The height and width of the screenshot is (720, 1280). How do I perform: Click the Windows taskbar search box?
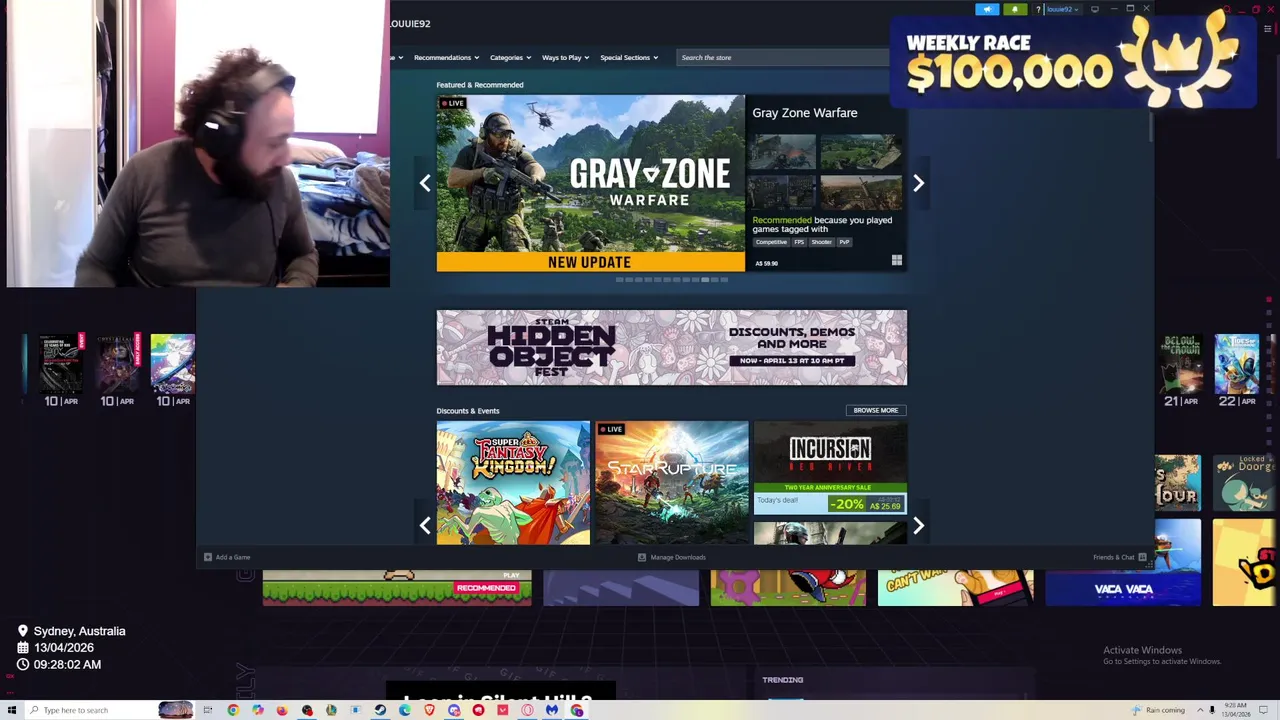click(x=108, y=710)
